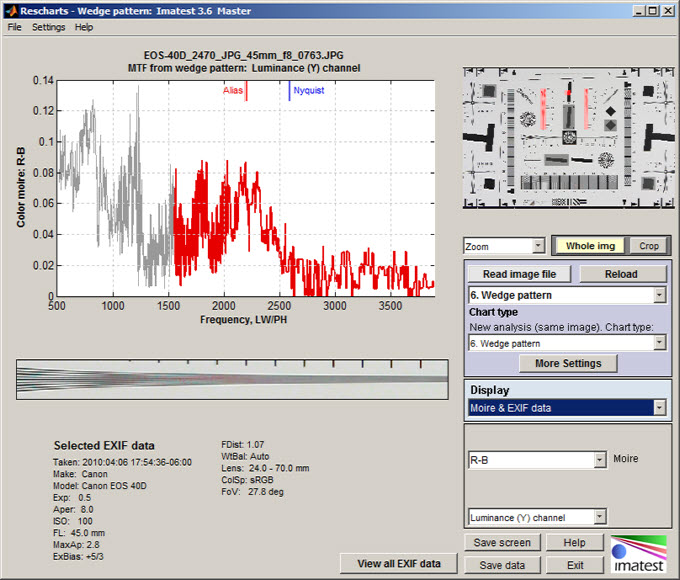Click the 'Selected EXIF data' heading
680x580 pixels.
coord(104,446)
